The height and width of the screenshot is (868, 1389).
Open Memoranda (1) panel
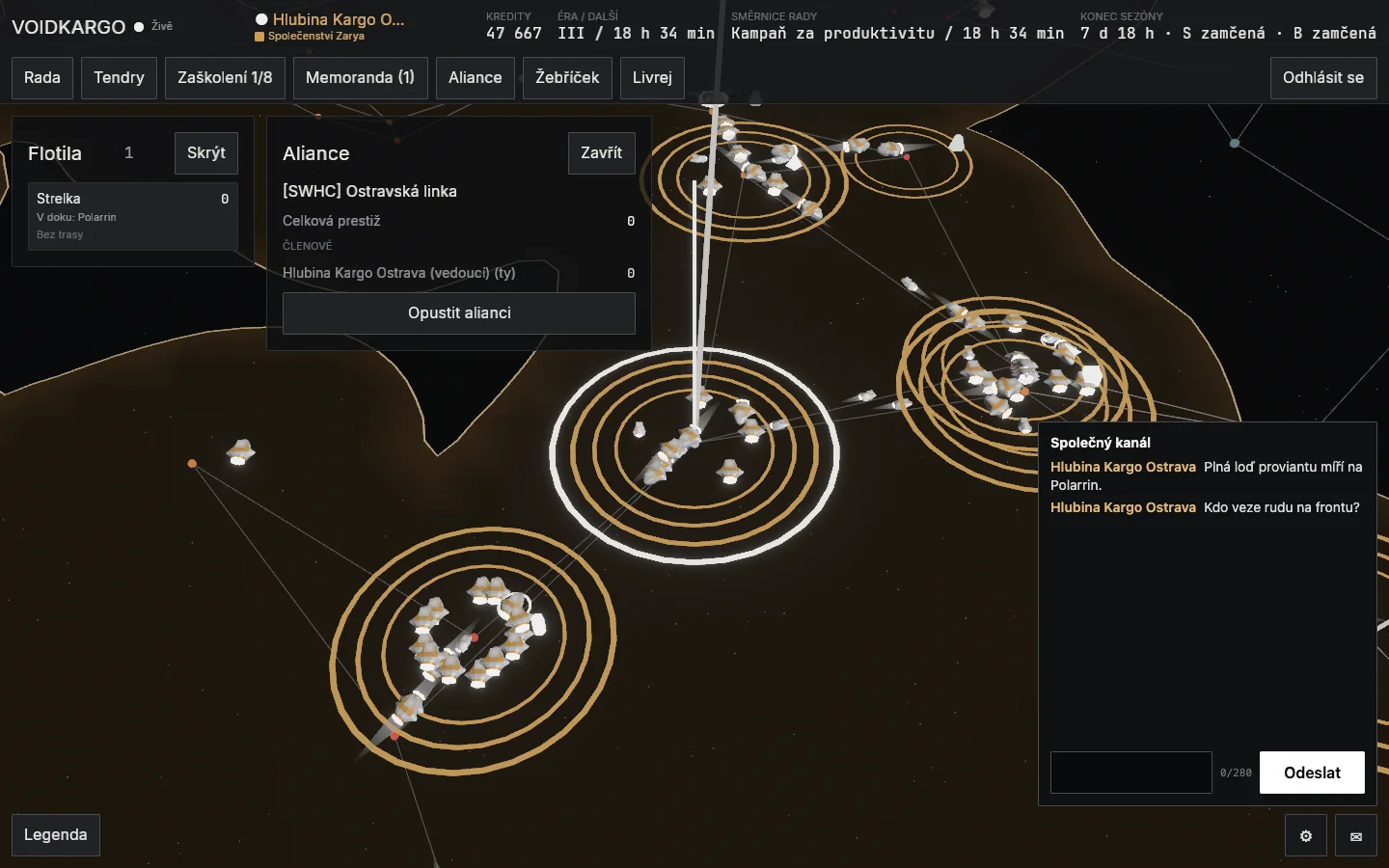point(360,78)
